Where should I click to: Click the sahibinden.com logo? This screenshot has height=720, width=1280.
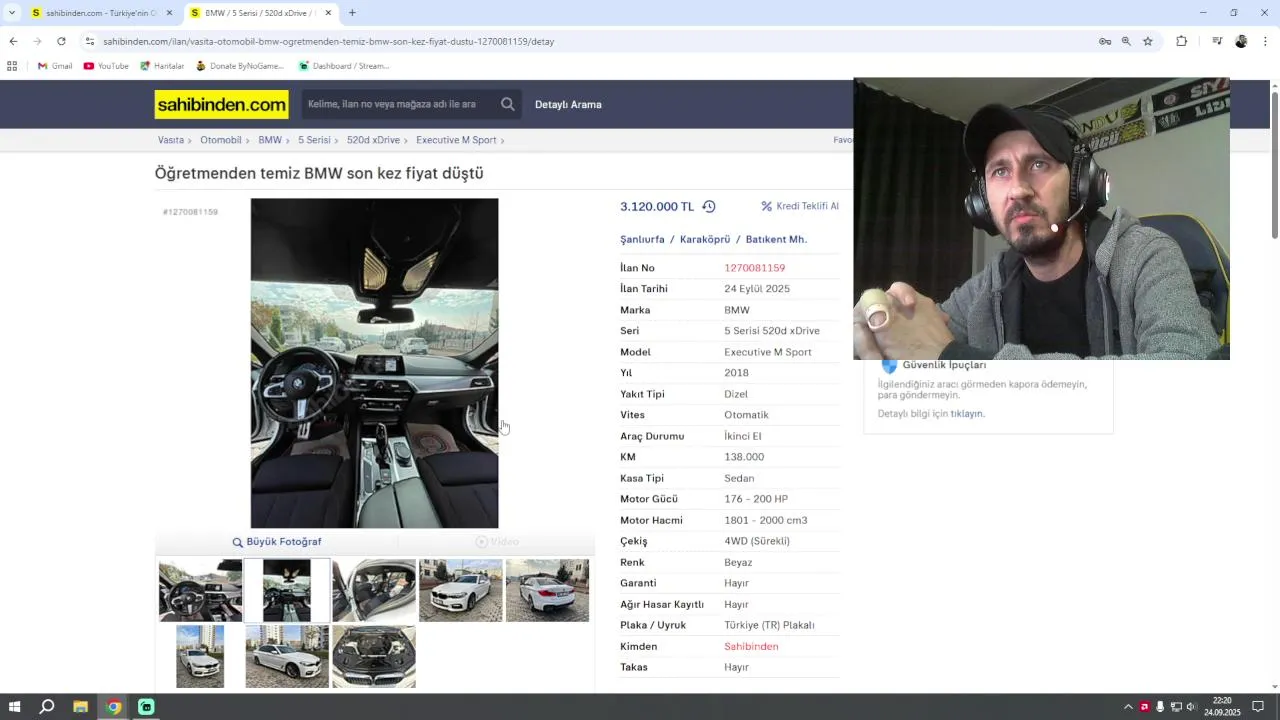221,104
